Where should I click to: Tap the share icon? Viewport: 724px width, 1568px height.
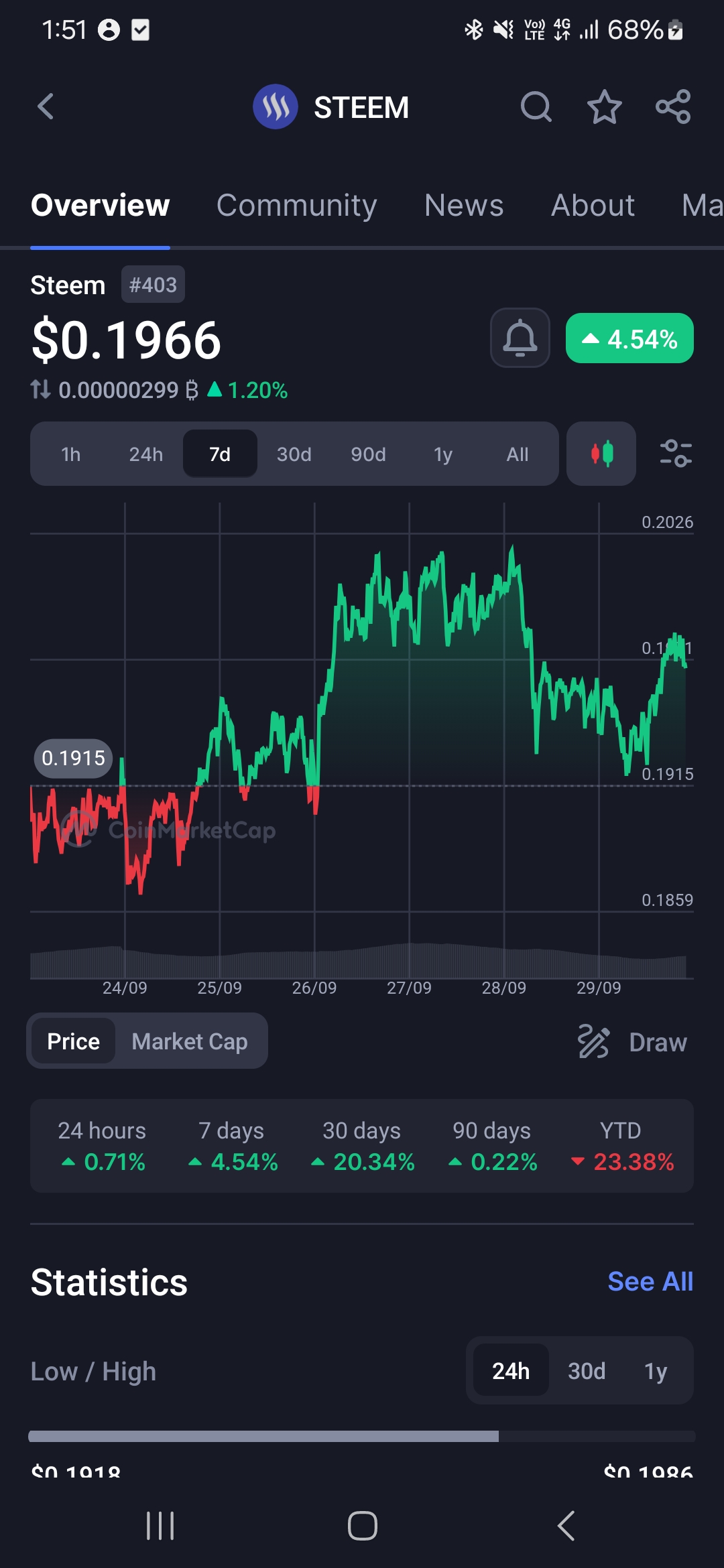coord(673,107)
